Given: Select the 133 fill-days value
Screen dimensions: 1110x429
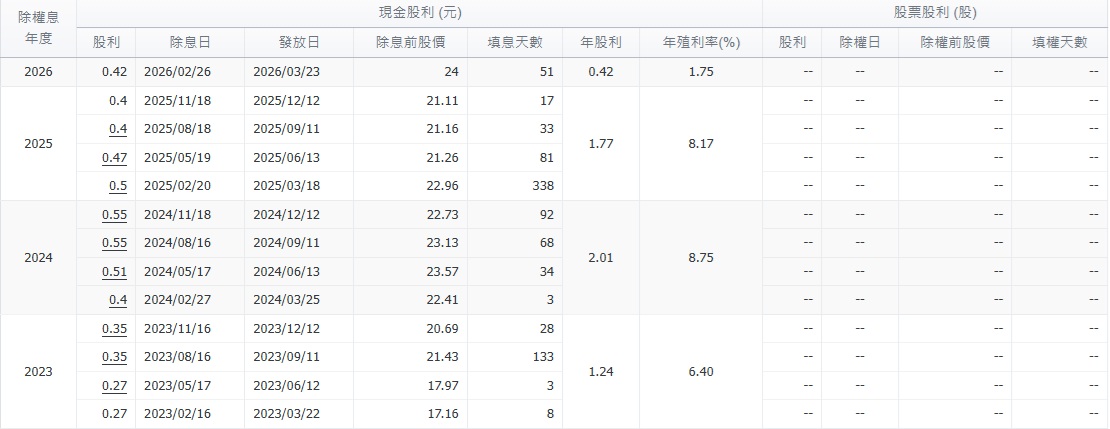Looking at the screenshot, I should click(543, 357).
